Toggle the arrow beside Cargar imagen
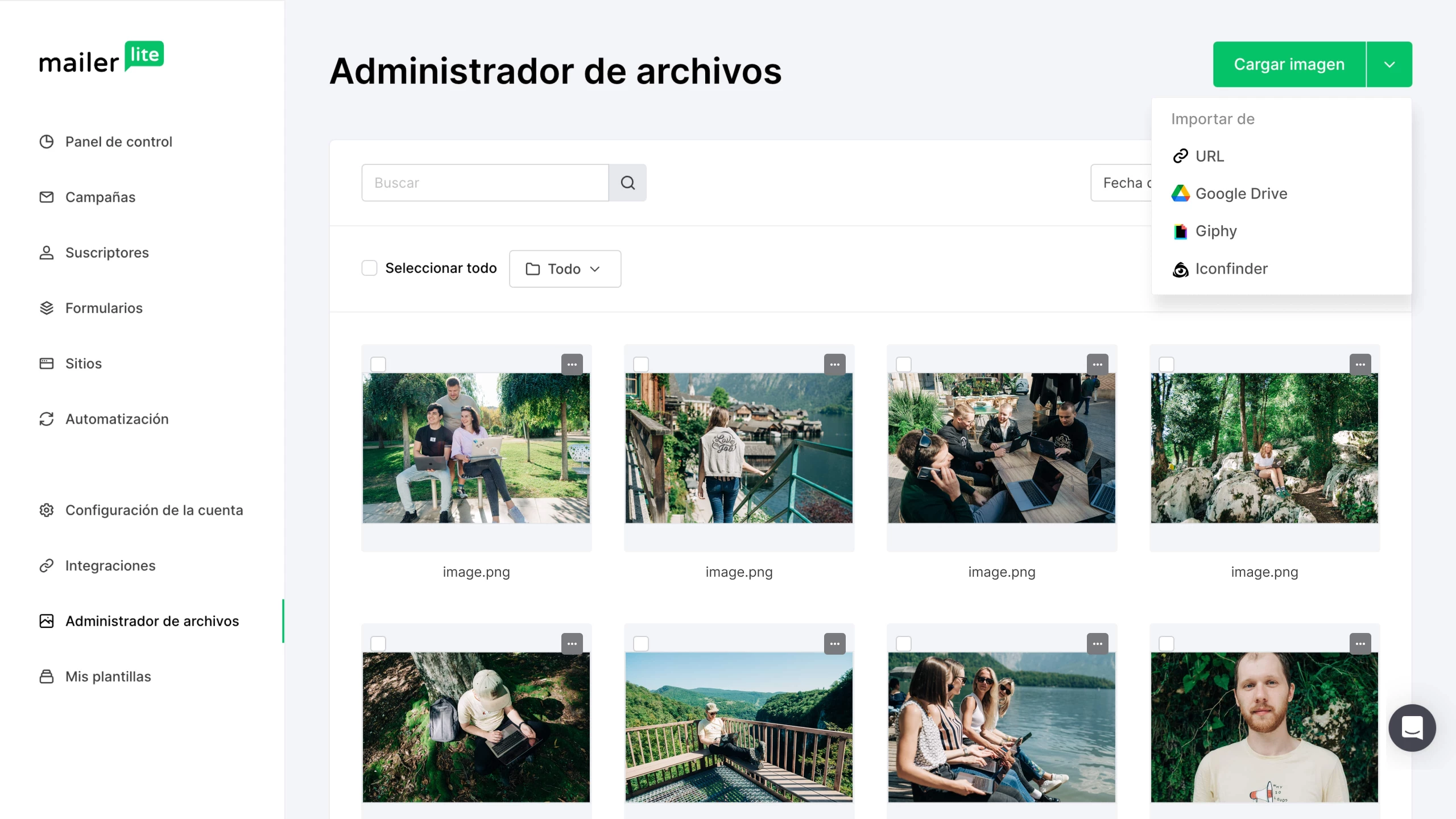 tap(1389, 64)
